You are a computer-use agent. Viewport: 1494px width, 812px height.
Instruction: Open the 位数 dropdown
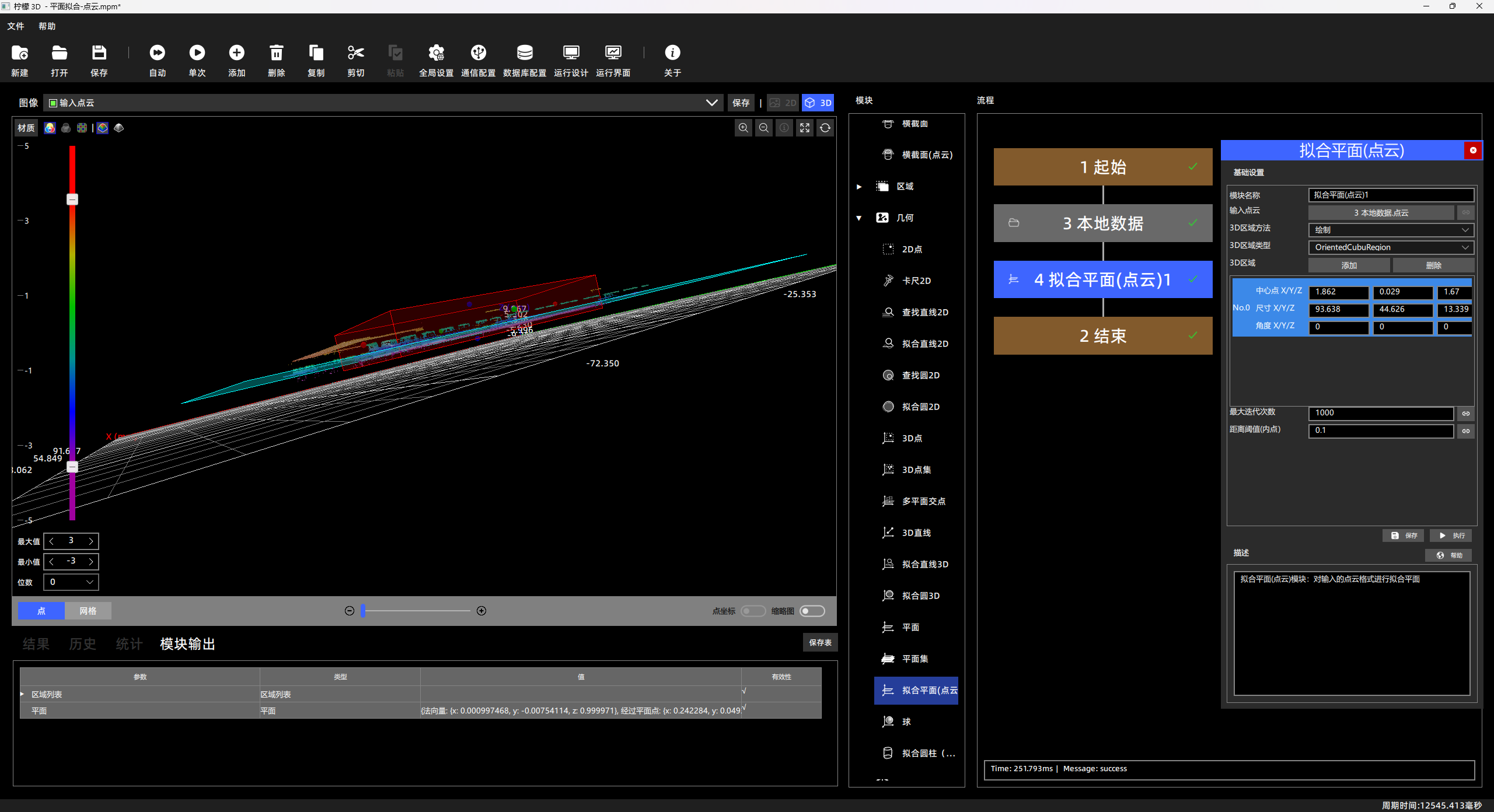pos(71,582)
